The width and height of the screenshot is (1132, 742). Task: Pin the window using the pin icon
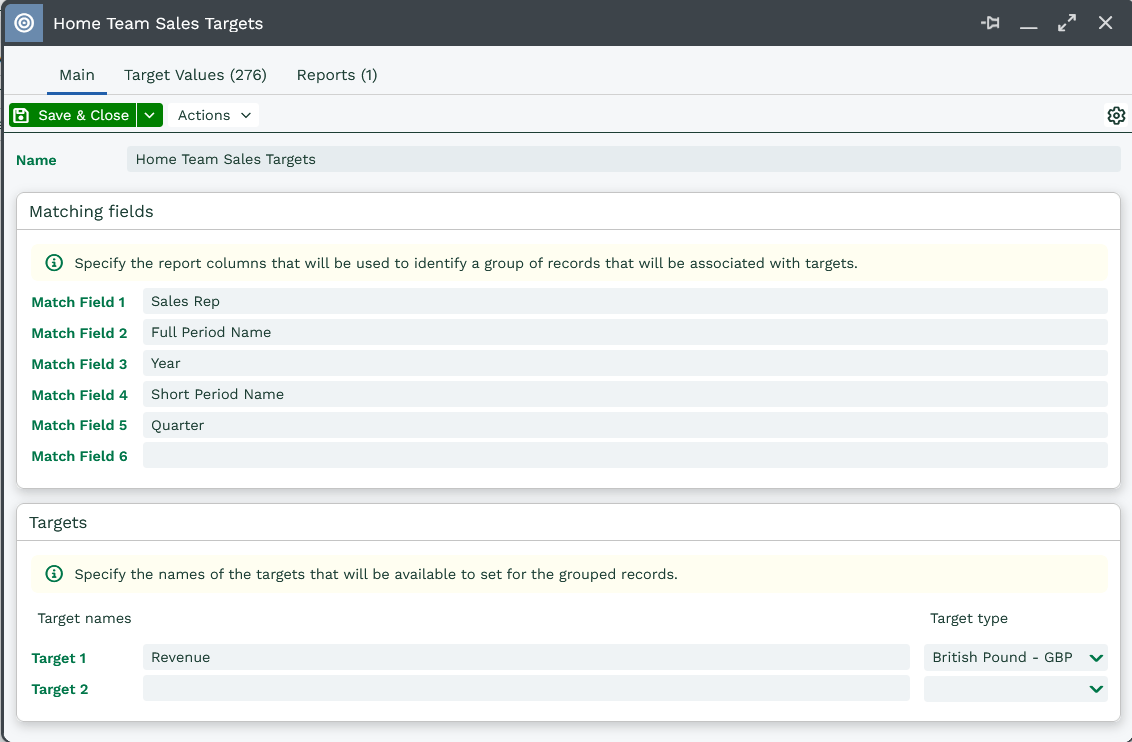pyautogui.click(x=990, y=23)
